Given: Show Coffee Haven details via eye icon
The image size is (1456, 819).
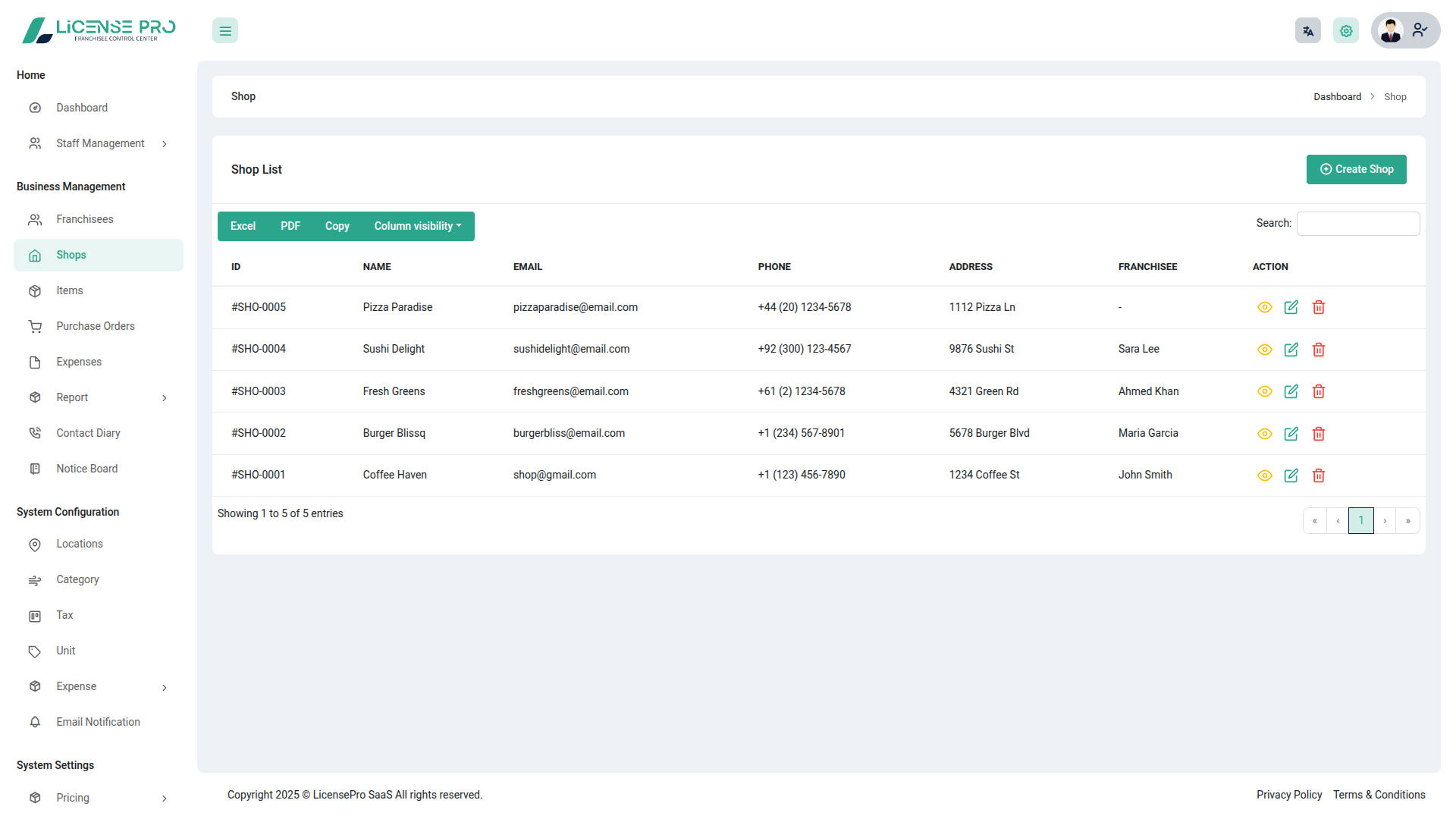Looking at the screenshot, I should tap(1264, 475).
